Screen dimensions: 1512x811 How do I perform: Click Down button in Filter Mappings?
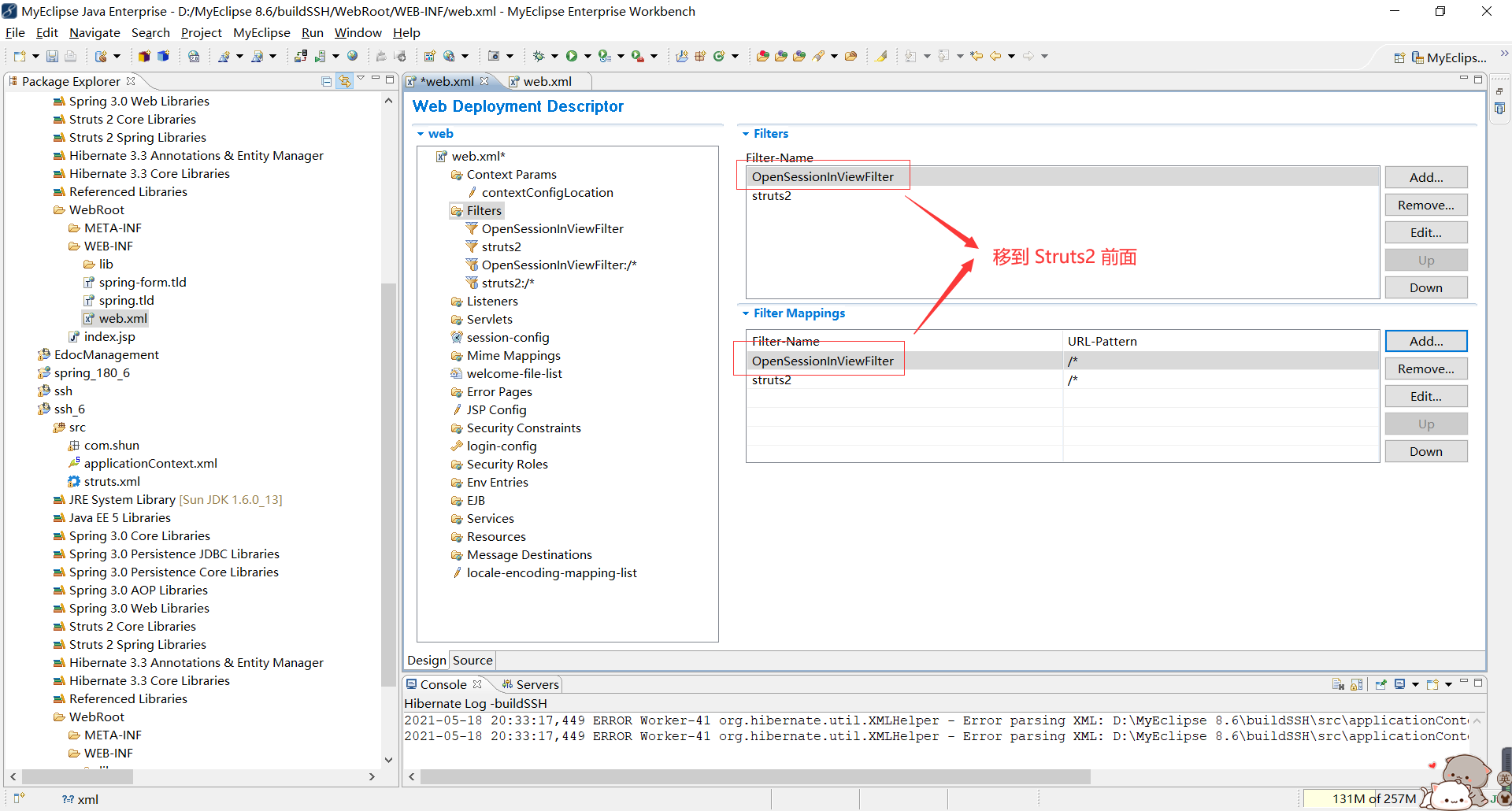(1425, 451)
